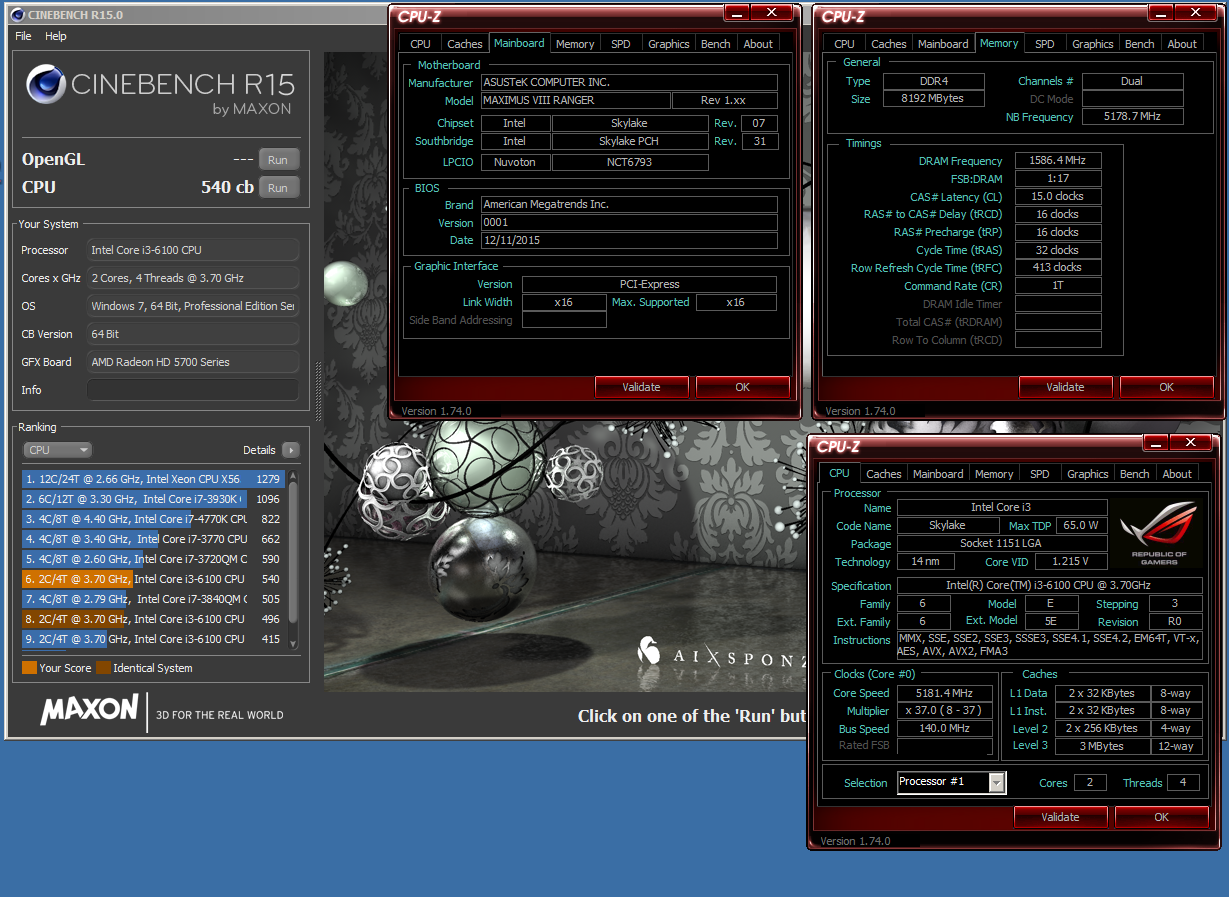Click the Core Speed 5181.4 MHz value
The width and height of the screenshot is (1229, 897).
(x=945, y=693)
